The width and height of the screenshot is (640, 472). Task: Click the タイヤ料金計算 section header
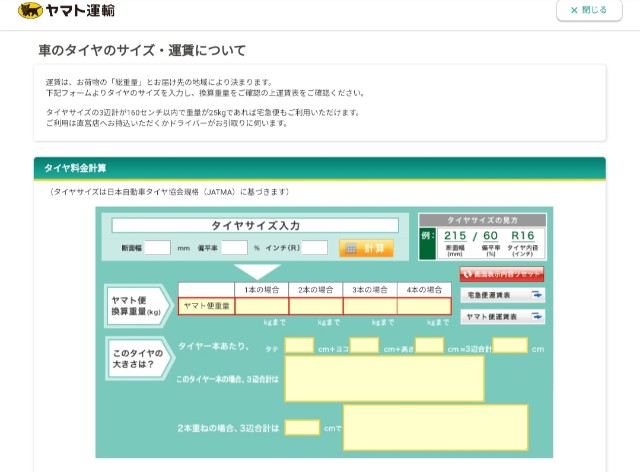pyautogui.click(x=320, y=168)
